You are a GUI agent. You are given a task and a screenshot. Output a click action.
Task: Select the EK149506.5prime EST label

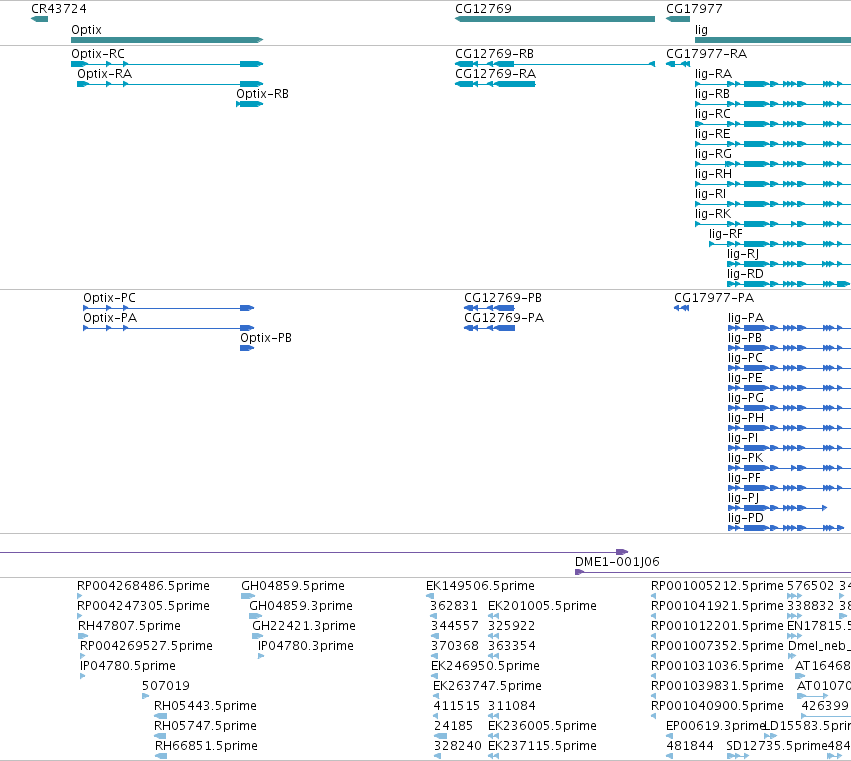click(x=480, y=586)
